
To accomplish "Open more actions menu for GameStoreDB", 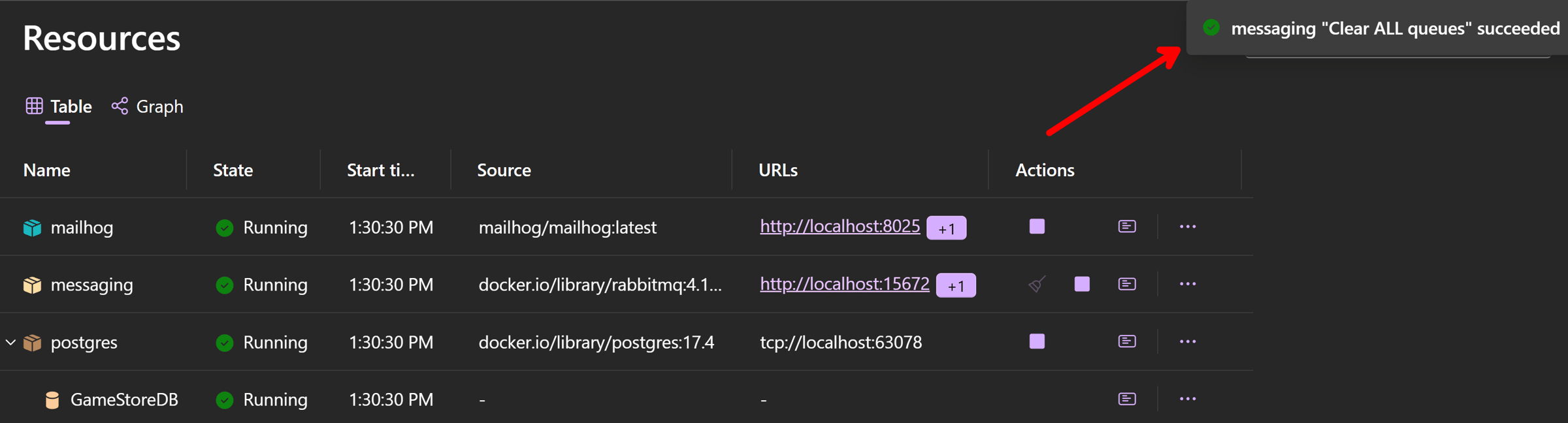I will [1188, 399].
